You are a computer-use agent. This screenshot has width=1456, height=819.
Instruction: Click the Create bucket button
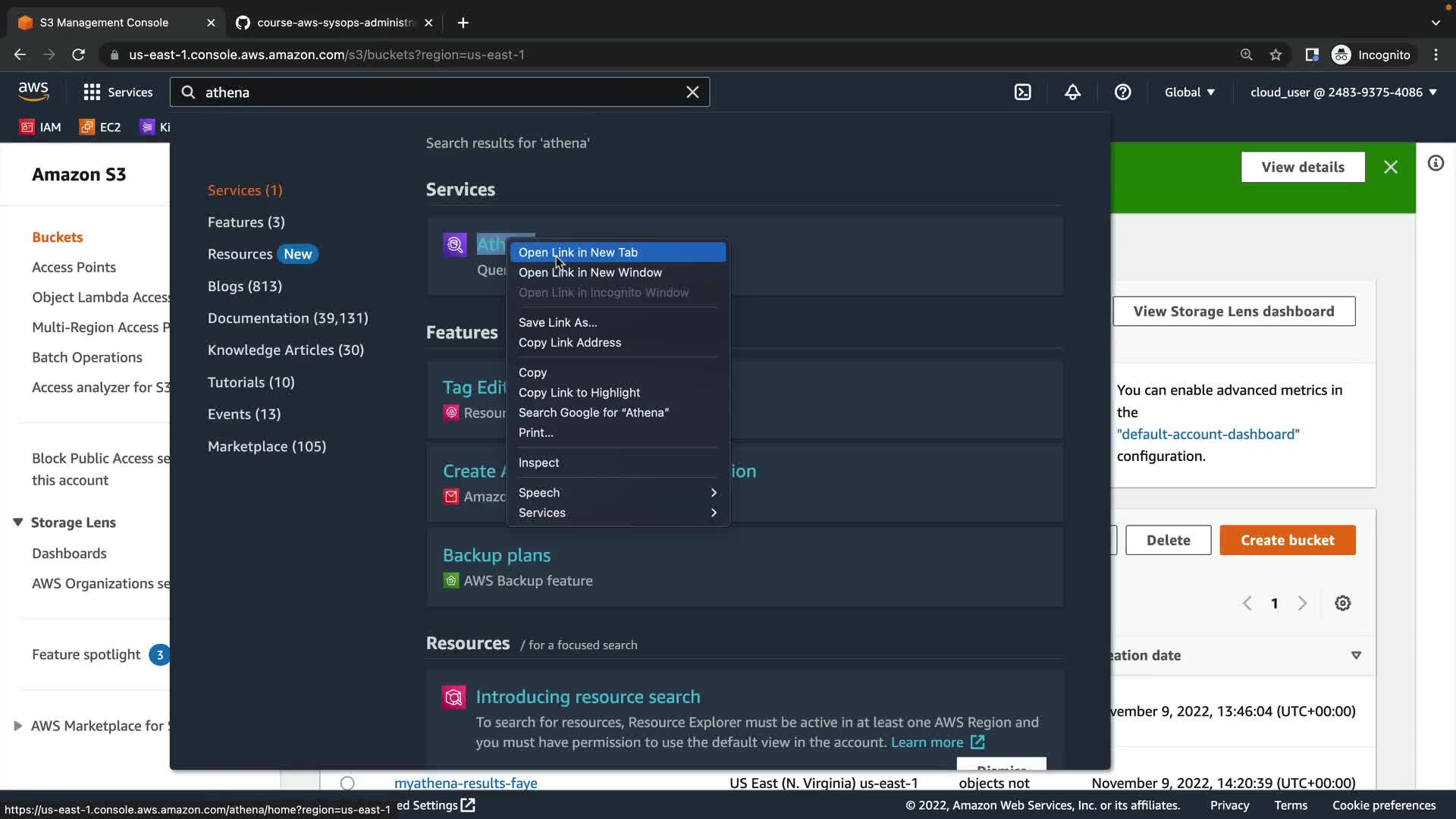(x=1287, y=541)
